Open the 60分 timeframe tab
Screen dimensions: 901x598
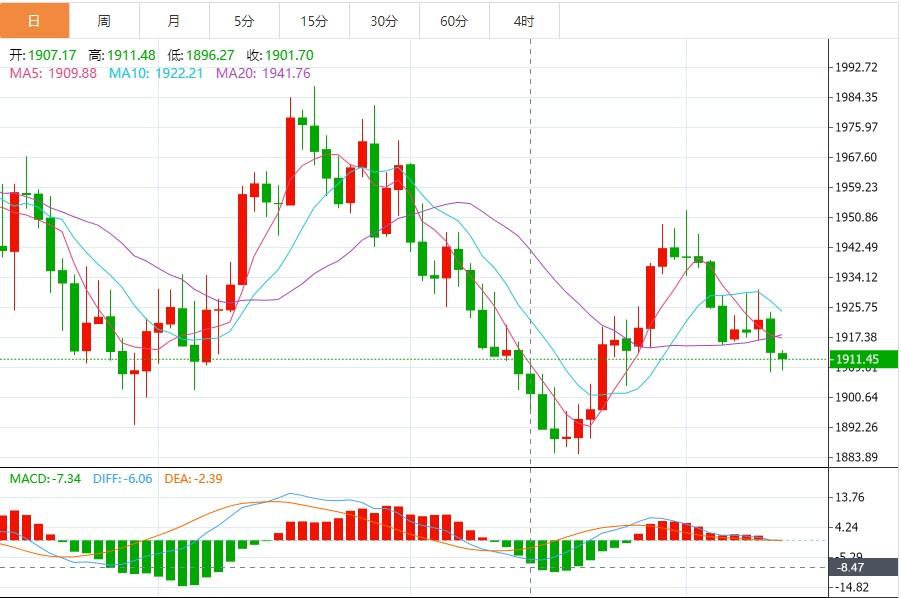pos(455,21)
